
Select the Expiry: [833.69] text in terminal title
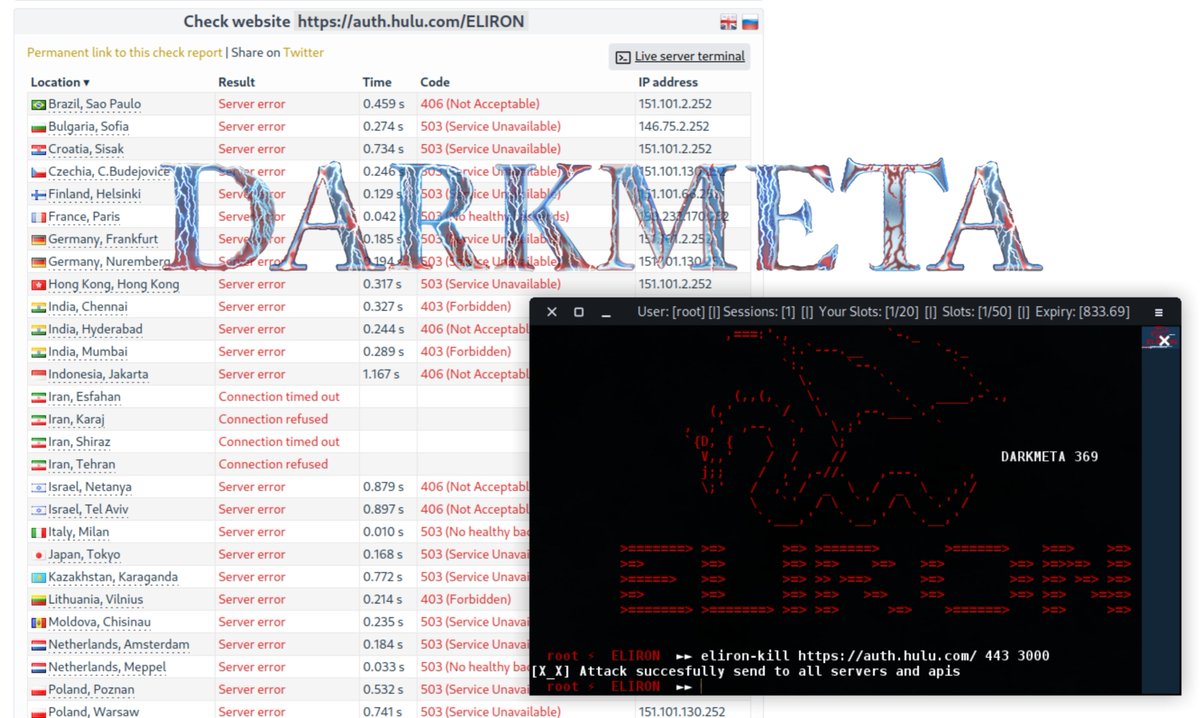[x=1082, y=312]
